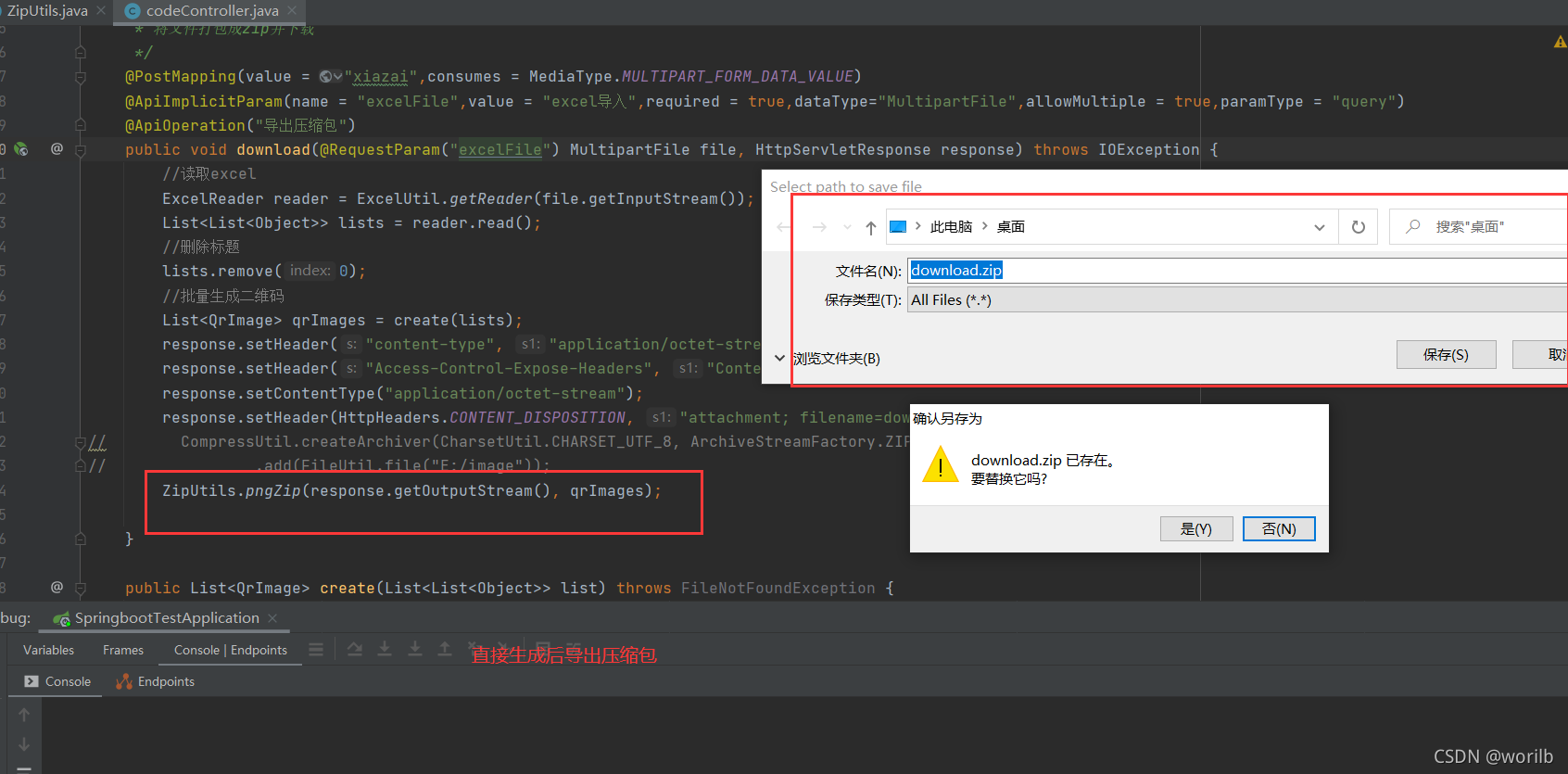Image resolution: width=1568 pixels, height=774 pixels.
Task: Click the yellow warning inspection icon
Action: pyautogui.click(x=1561, y=42)
